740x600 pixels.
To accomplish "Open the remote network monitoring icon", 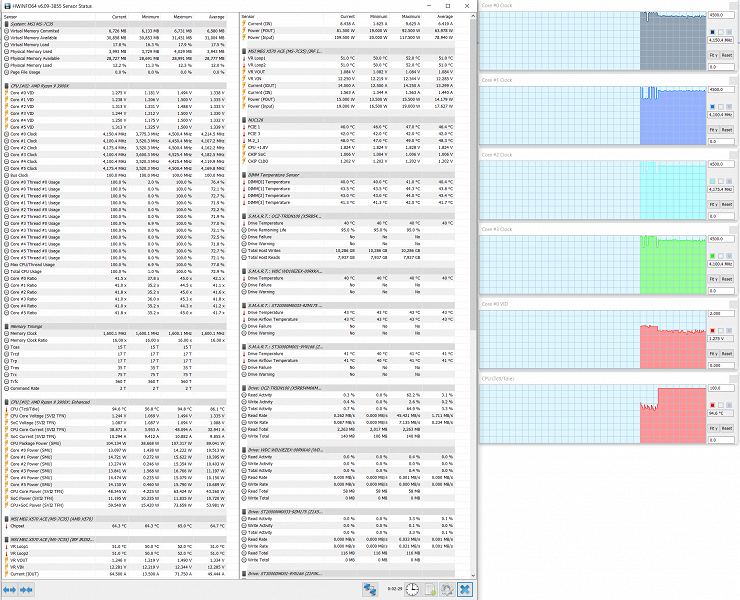I will 370,589.
